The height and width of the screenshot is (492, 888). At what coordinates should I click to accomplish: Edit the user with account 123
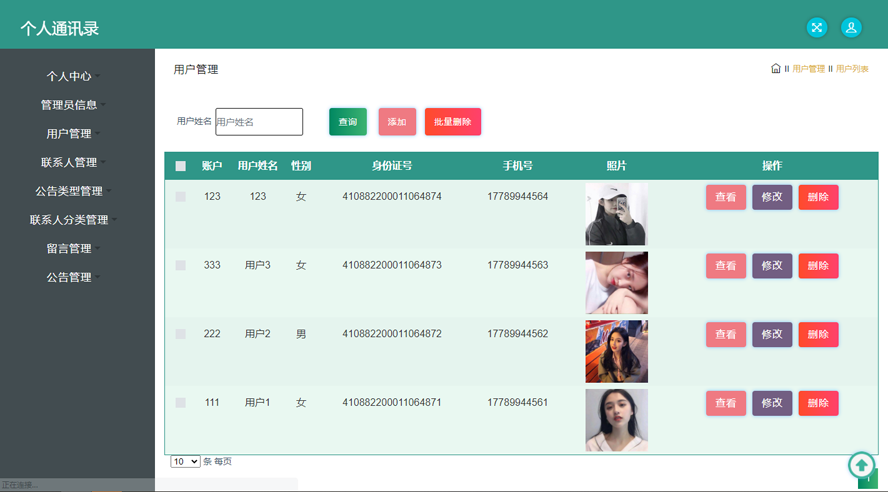tap(772, 197)
